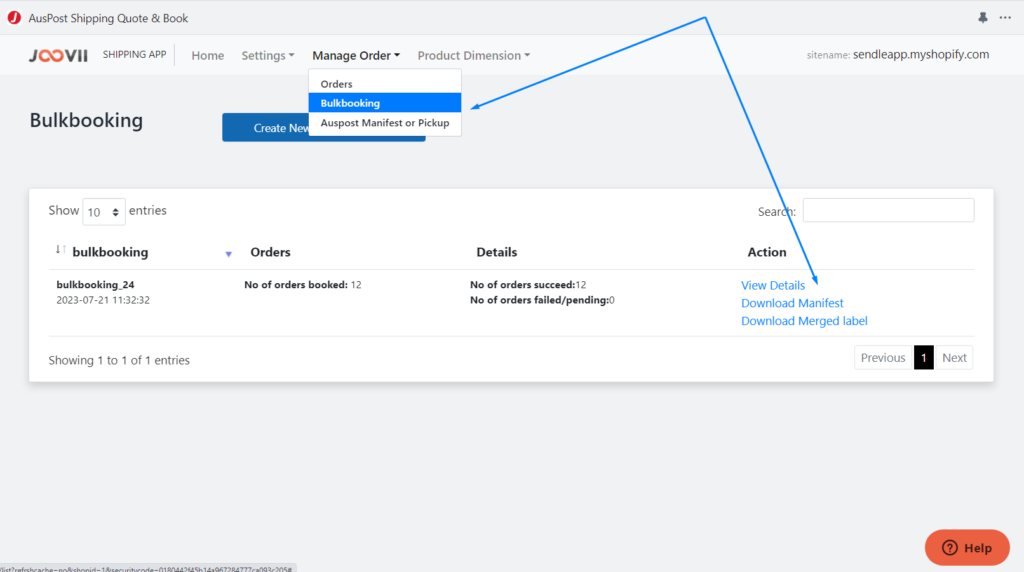Click the No of orders booked text
The height and width of the screenshot is (572, 1024).
[x=302, y=285]
